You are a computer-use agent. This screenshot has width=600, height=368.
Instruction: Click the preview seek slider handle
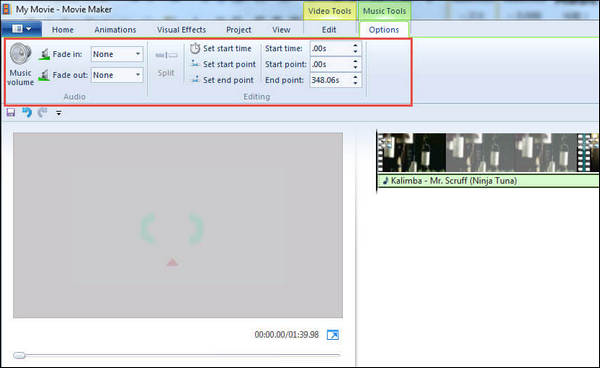(x=19, y=355)
